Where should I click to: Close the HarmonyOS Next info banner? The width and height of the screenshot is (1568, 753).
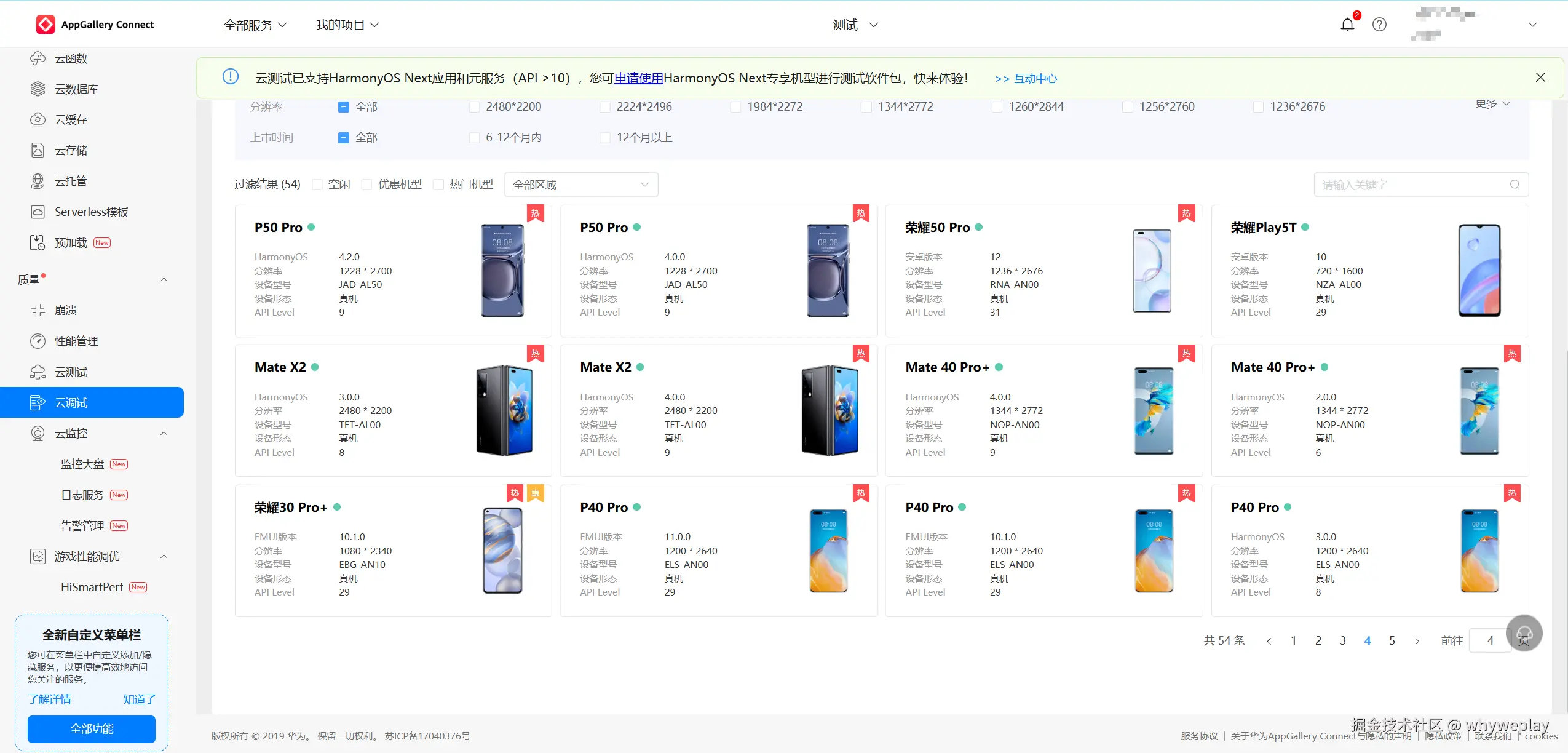[x=1540, y=78]
